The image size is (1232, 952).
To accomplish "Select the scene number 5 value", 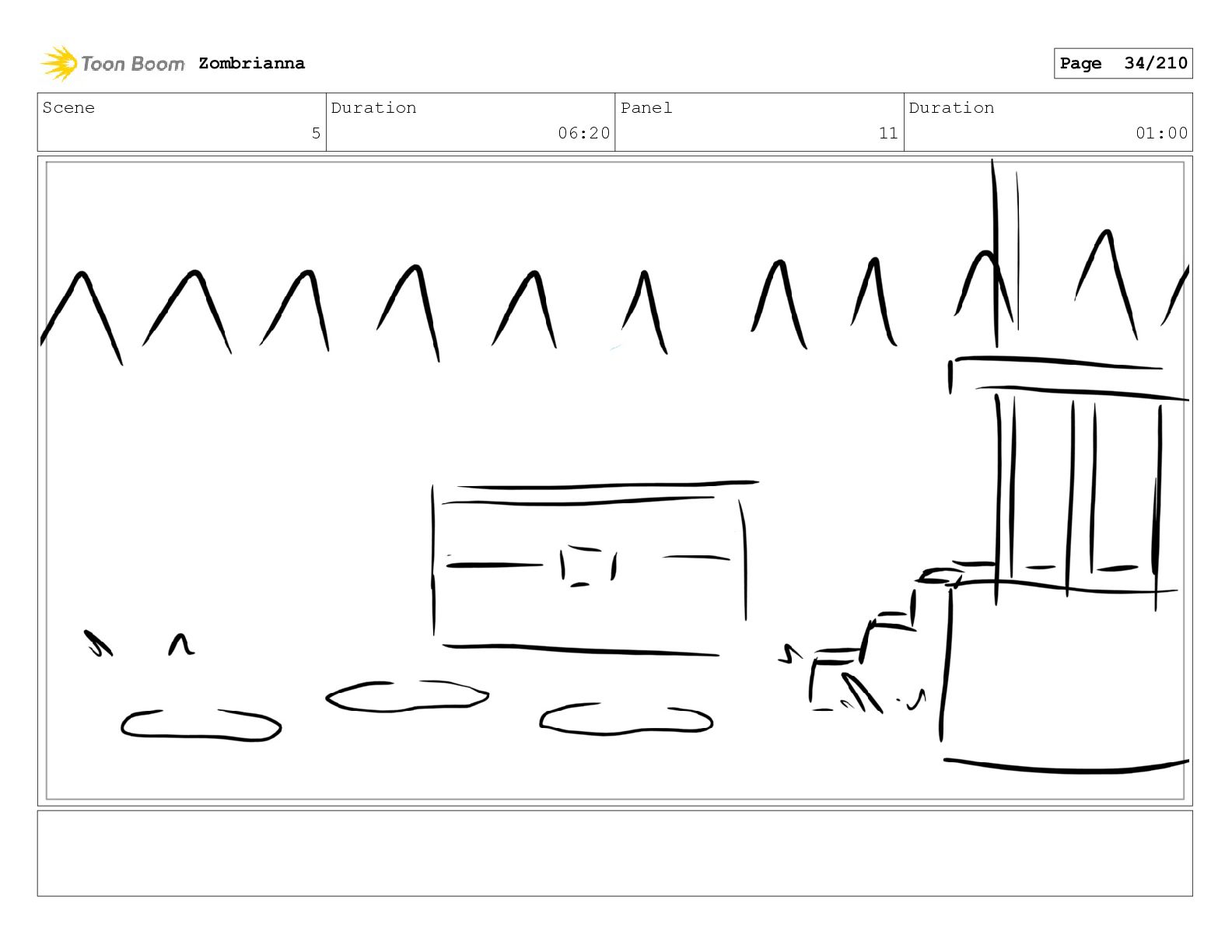I will [x=316, y=133].
